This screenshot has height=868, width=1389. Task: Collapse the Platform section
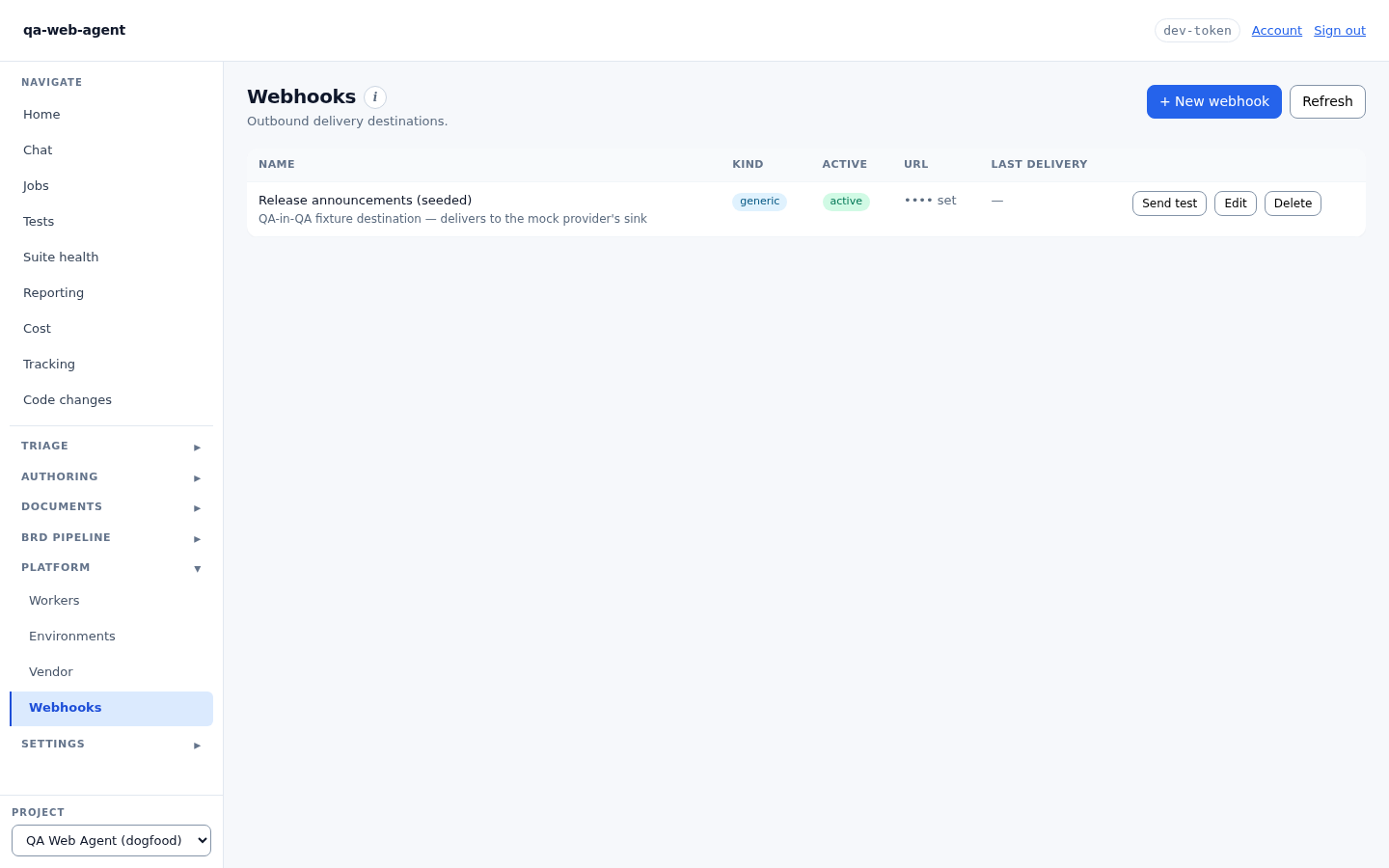[112, 568]
